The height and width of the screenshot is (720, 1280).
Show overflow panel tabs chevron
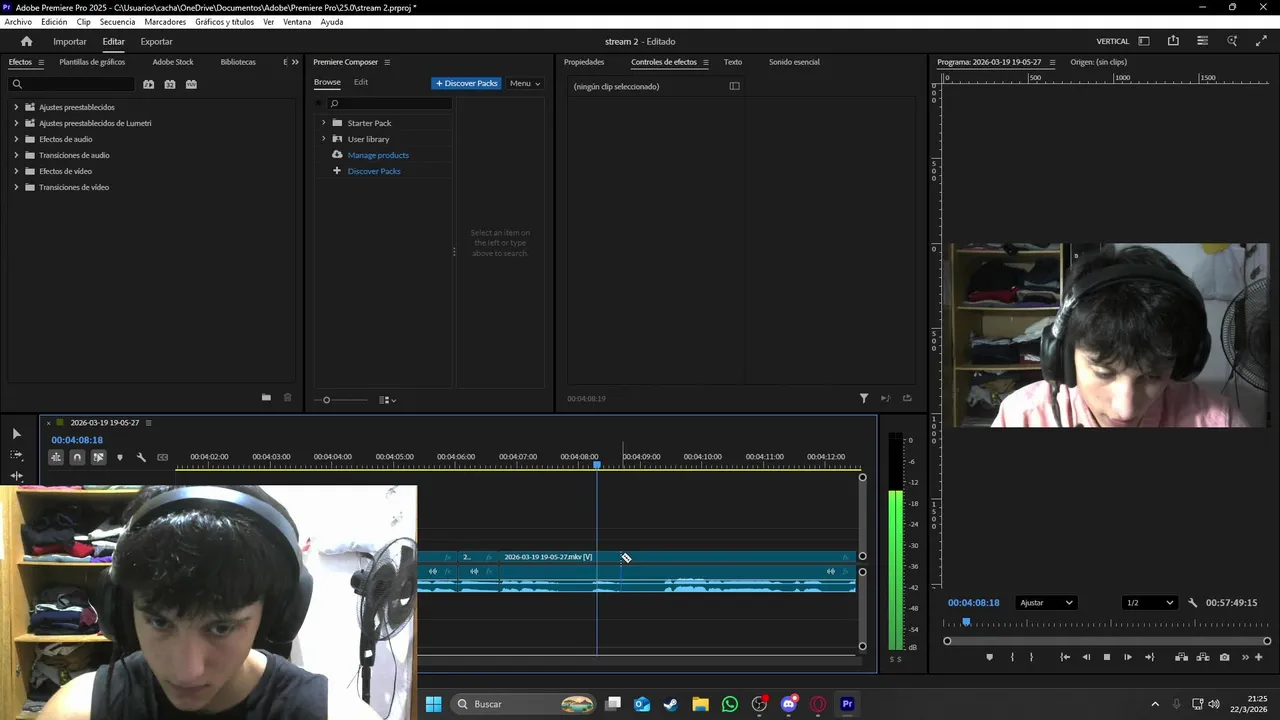(295, 62)
